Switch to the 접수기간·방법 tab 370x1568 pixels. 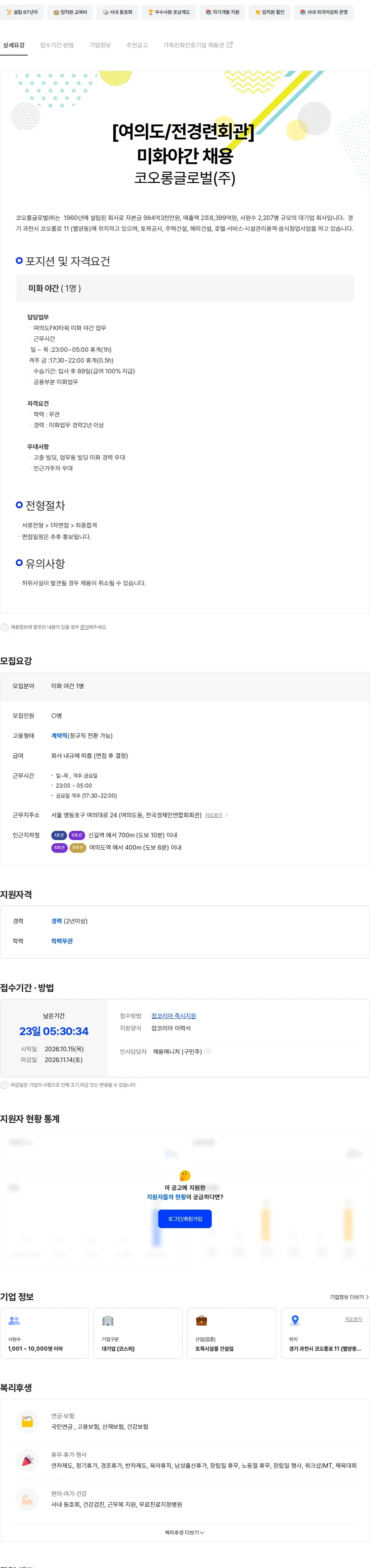click(x=57, y=45)
